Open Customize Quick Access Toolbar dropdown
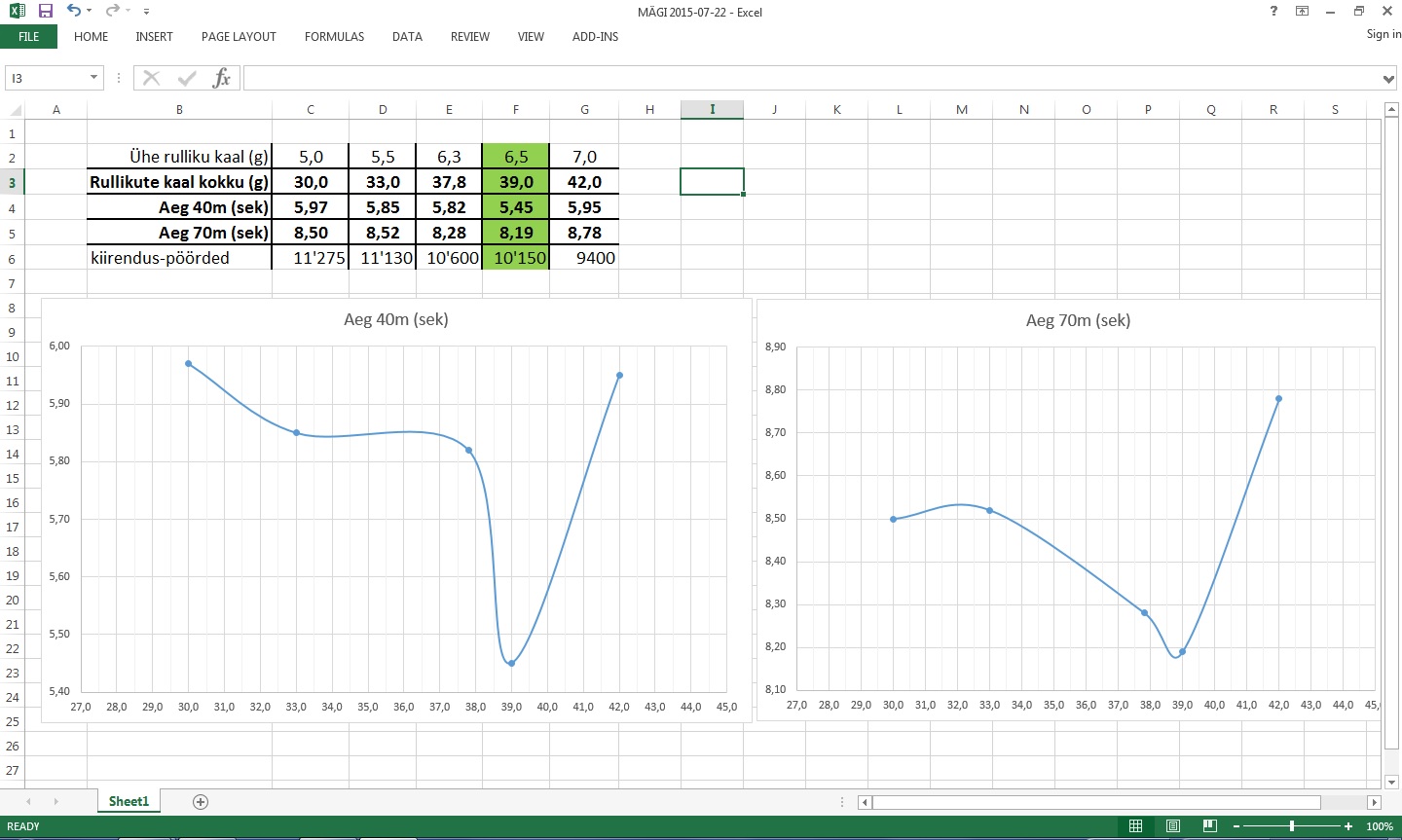Image resolution: width=1402 pixels, height=840 pixels. pos(146,12)
